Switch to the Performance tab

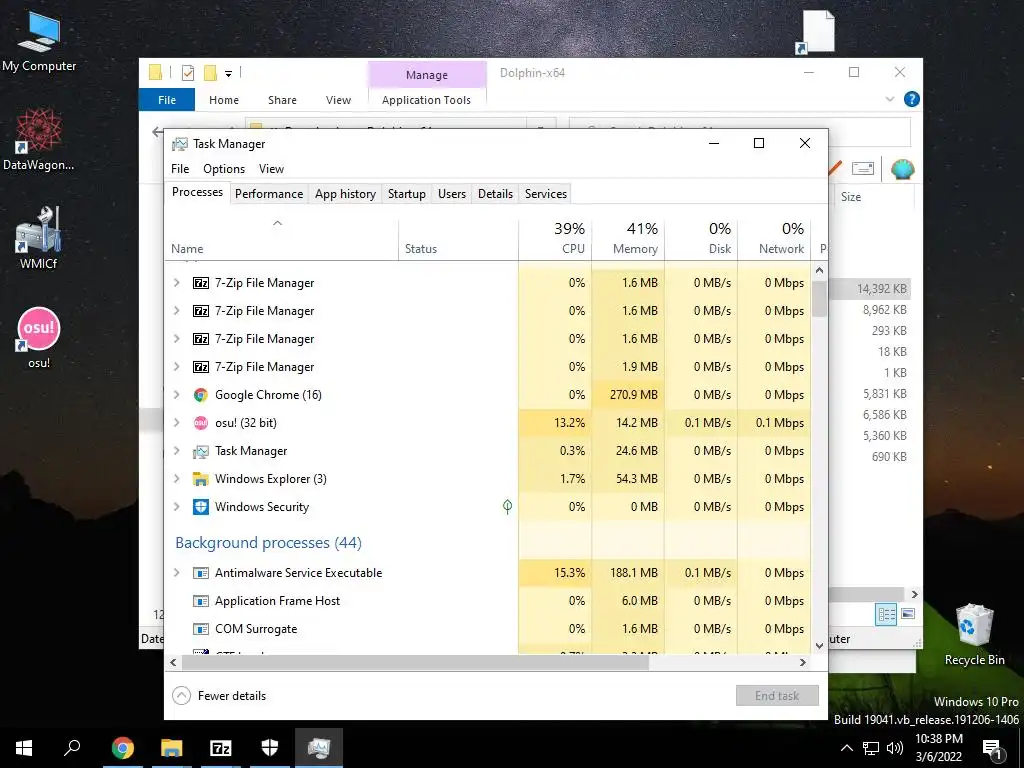point(269,194)
